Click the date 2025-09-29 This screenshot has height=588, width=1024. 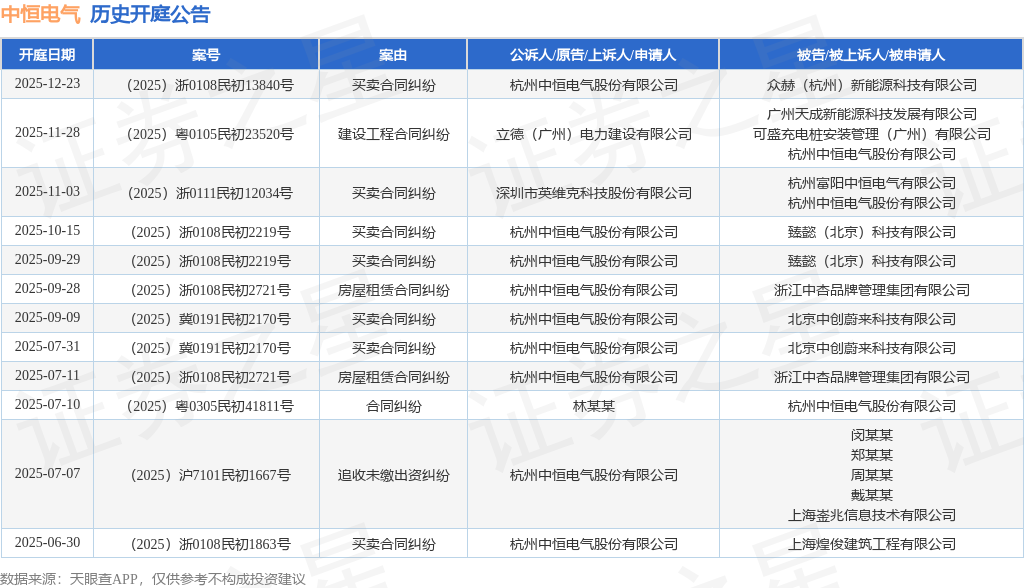(47, 259)
